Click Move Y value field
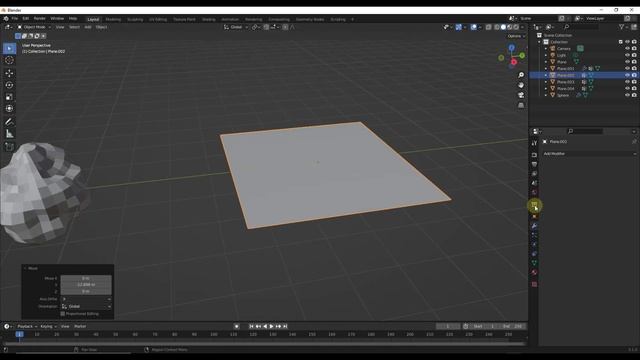Viewport: 640px width, 360px height. (86, 285)
